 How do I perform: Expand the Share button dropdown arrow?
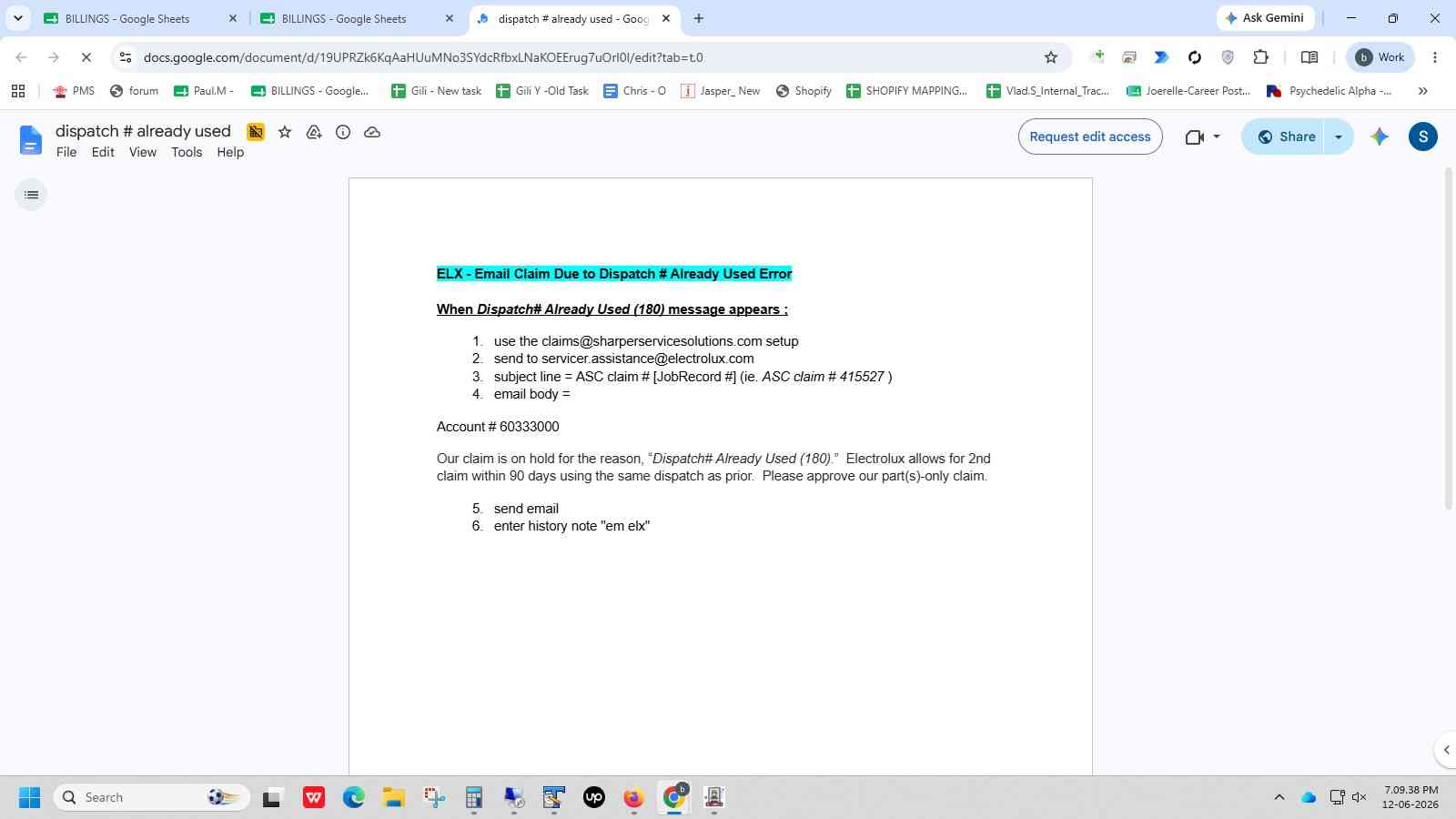1338,136
